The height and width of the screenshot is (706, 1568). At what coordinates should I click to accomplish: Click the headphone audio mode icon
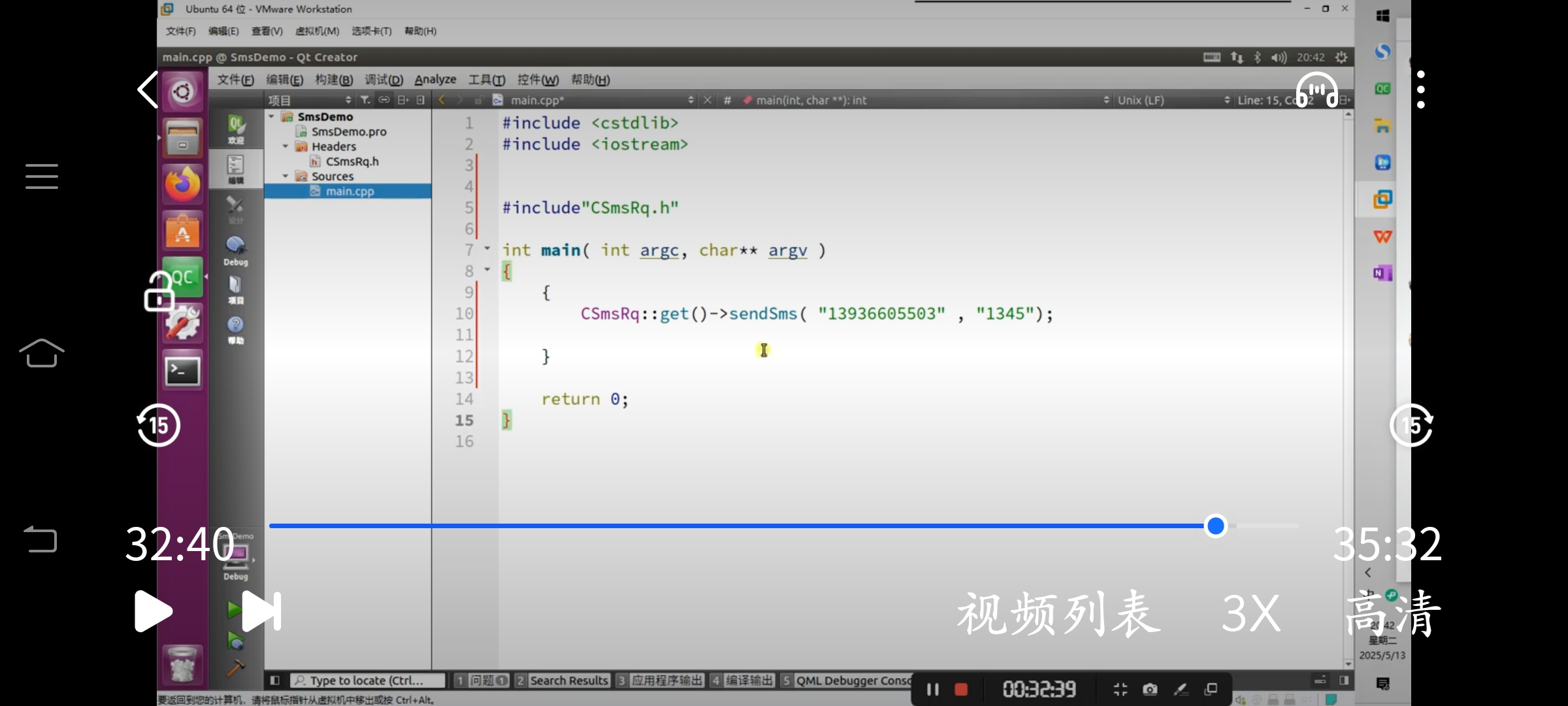tap(1316, 90)
